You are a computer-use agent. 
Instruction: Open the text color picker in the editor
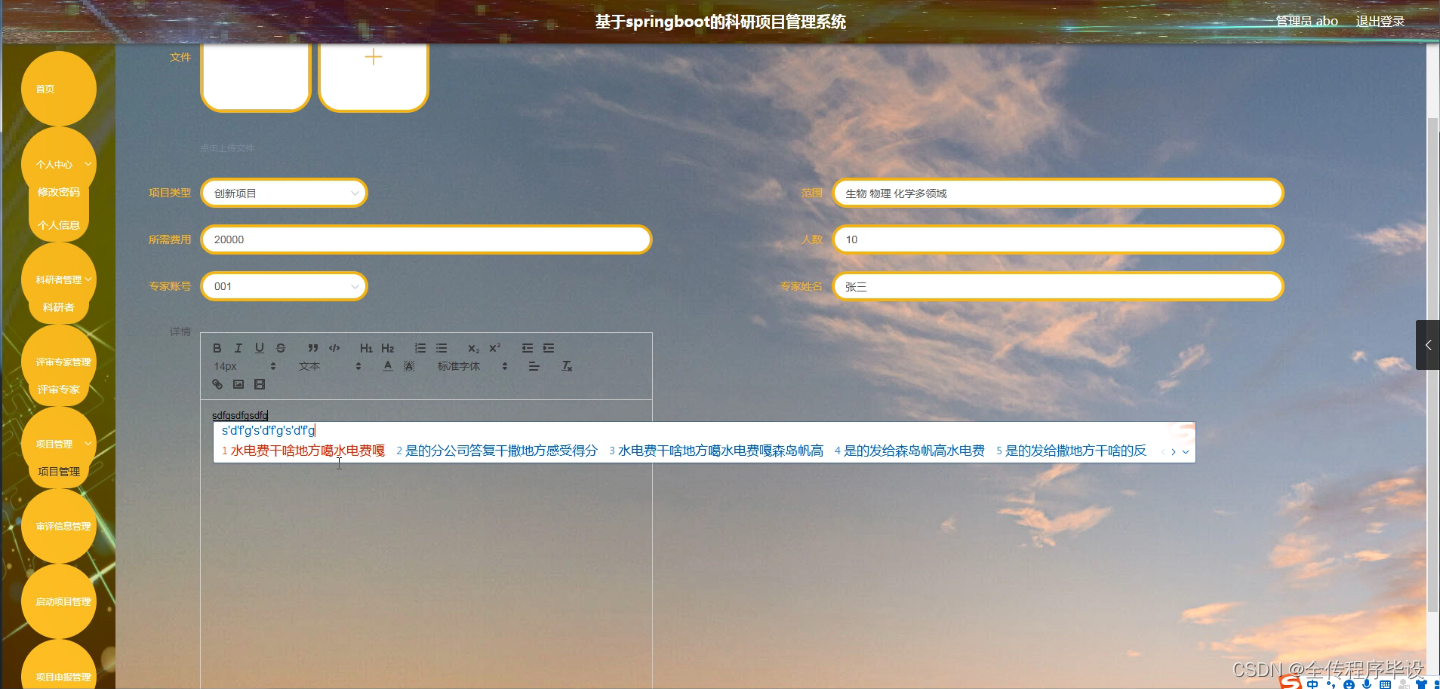[x=387, y=366]
